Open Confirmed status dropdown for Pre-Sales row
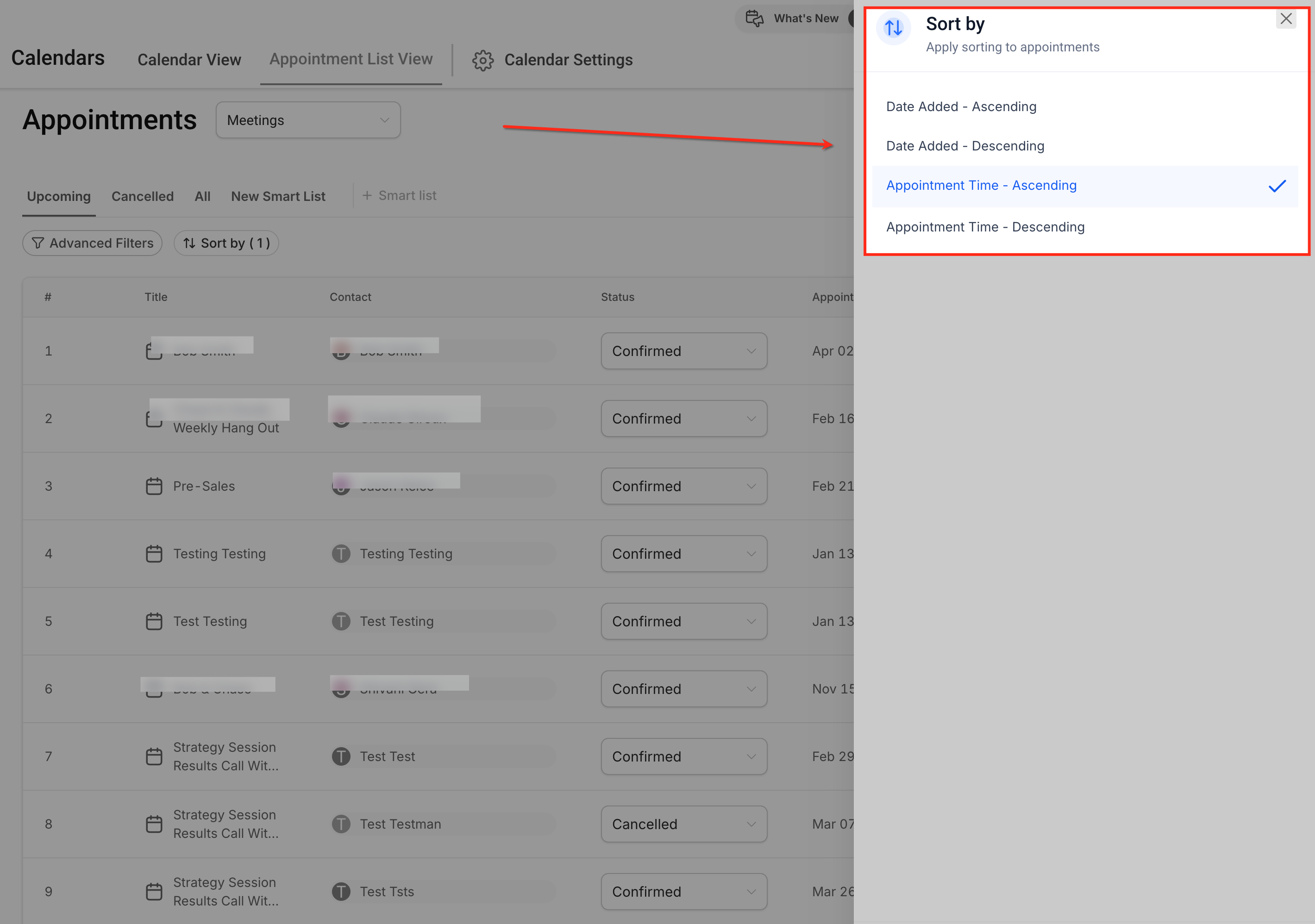Screen dimensions: 1315x924 click(x=683, y=486)
